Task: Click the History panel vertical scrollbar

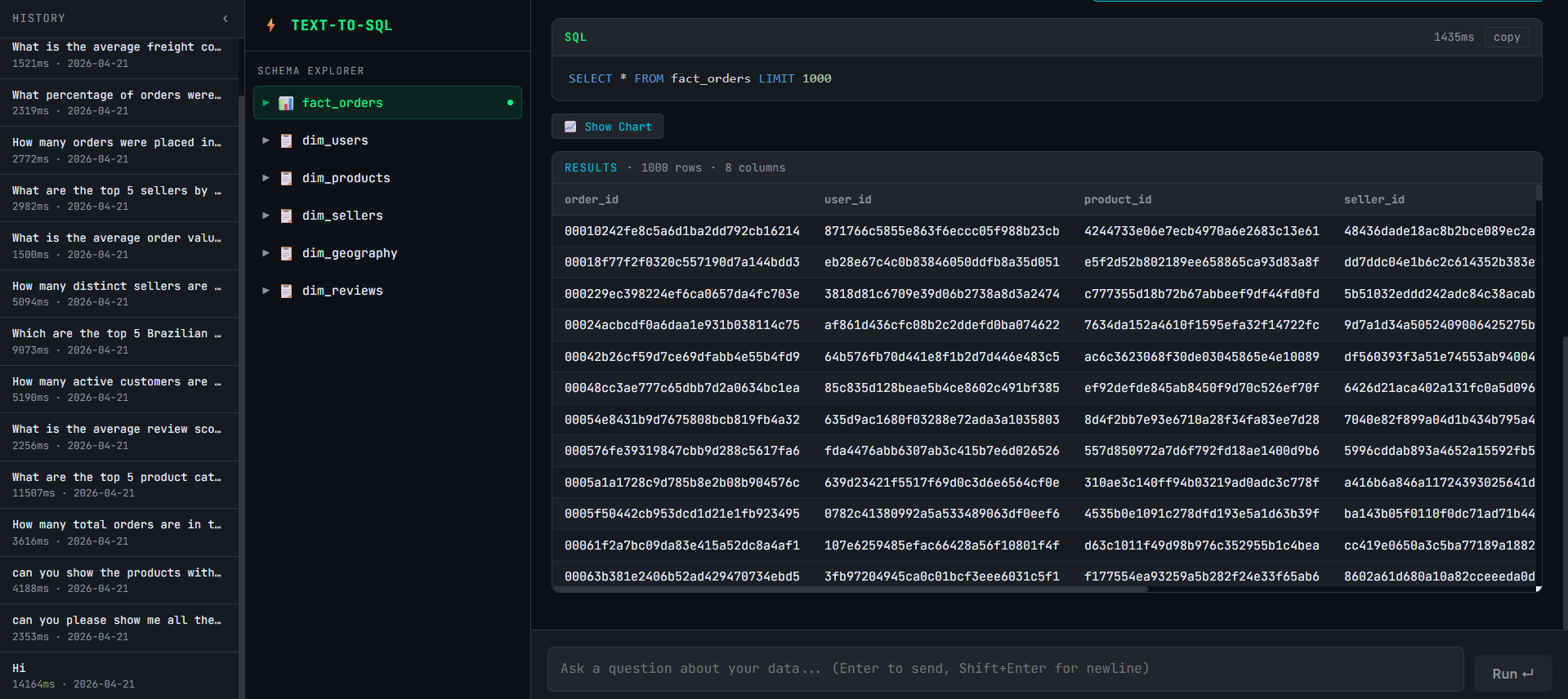Action: click(241, 396)
